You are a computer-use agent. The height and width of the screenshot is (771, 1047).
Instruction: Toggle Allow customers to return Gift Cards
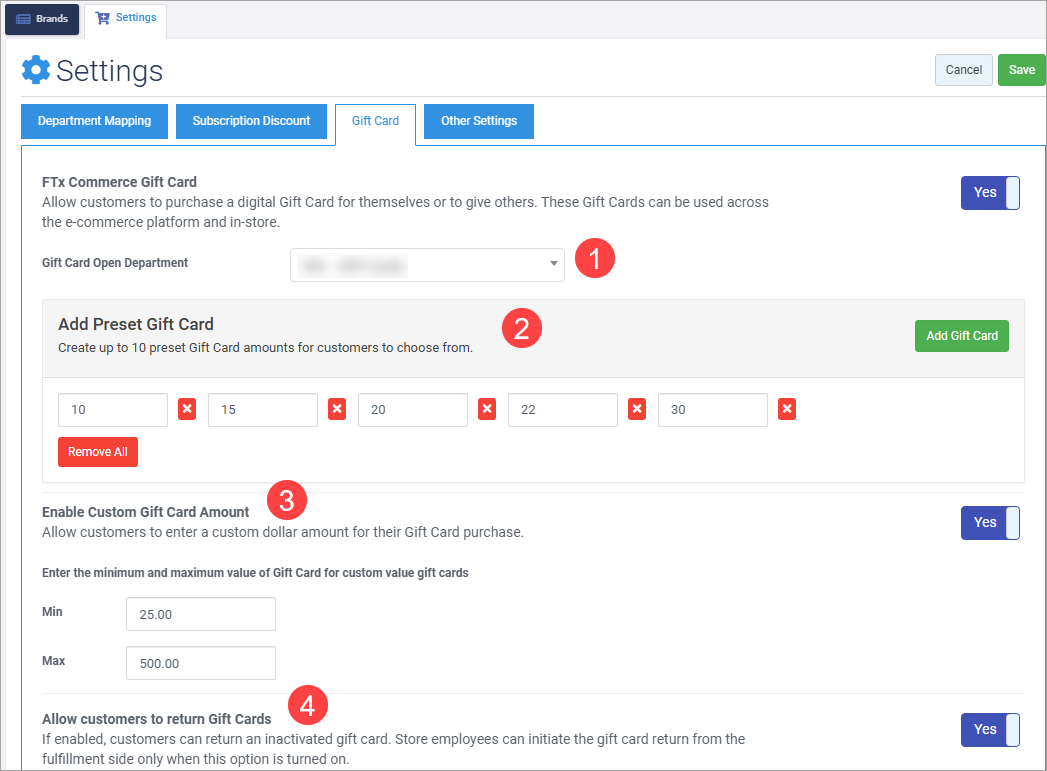point(989,730)
